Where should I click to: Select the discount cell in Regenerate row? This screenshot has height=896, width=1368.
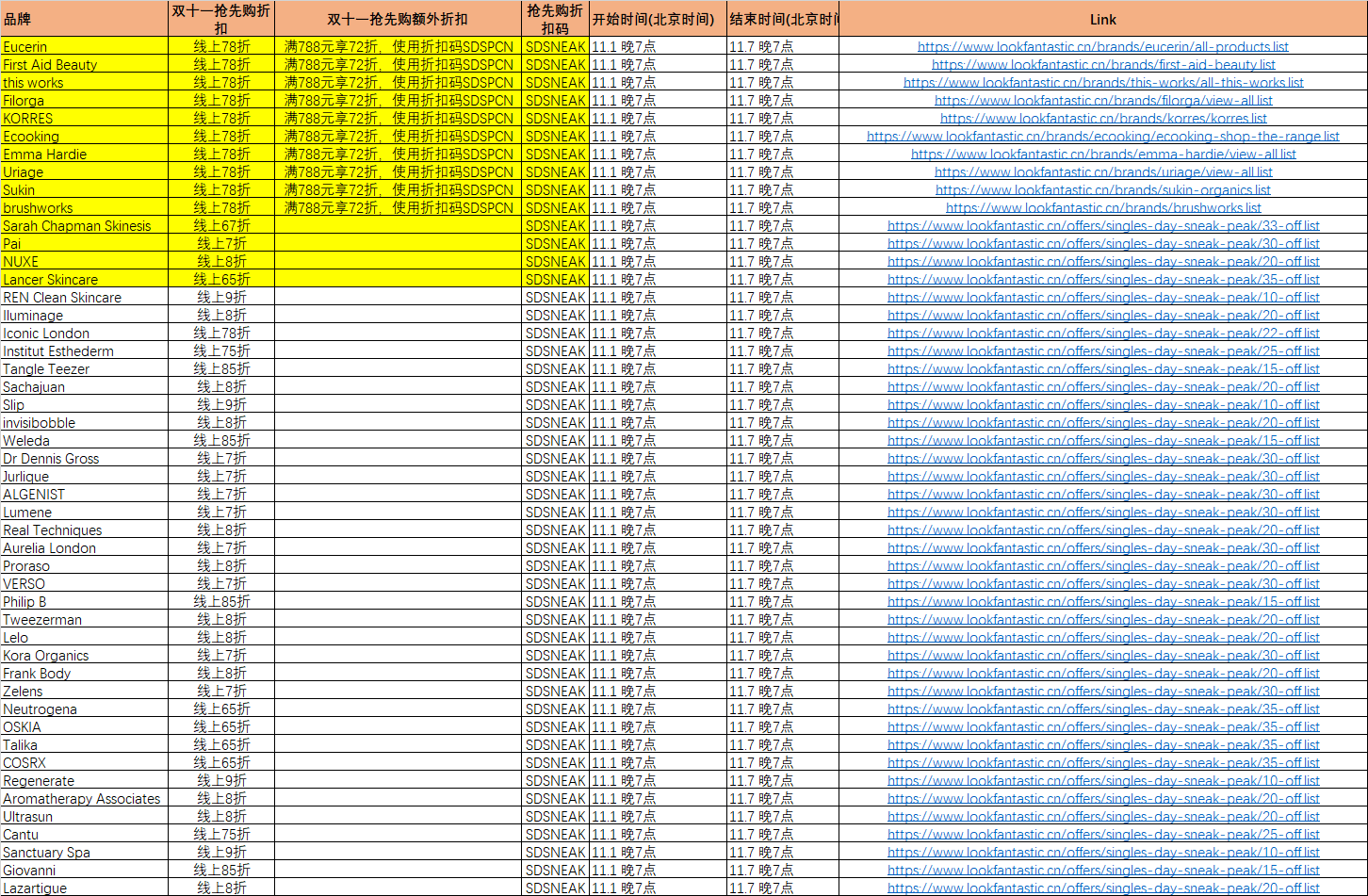tap(221, 780)
